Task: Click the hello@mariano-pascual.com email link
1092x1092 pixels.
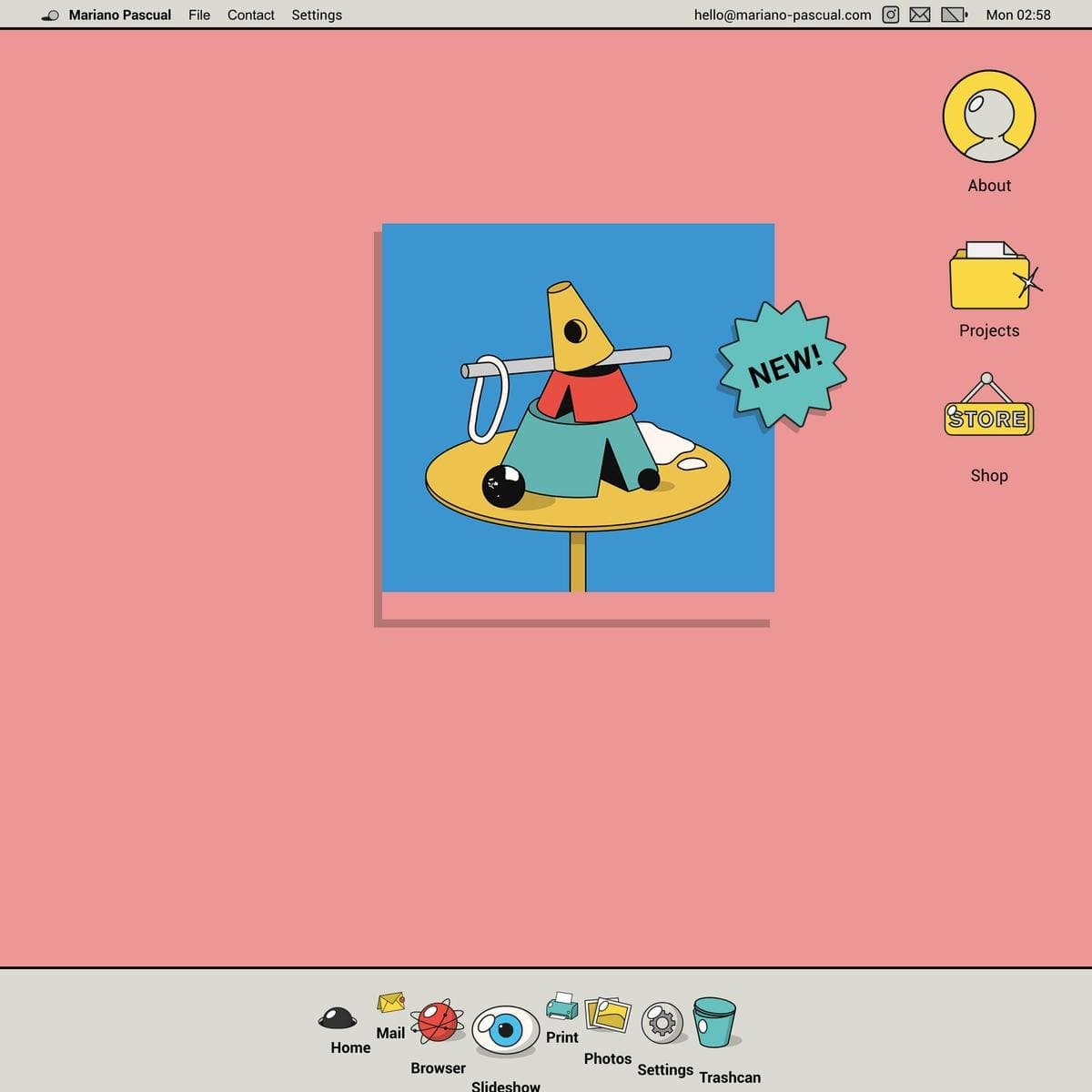Action: point(782,15)
